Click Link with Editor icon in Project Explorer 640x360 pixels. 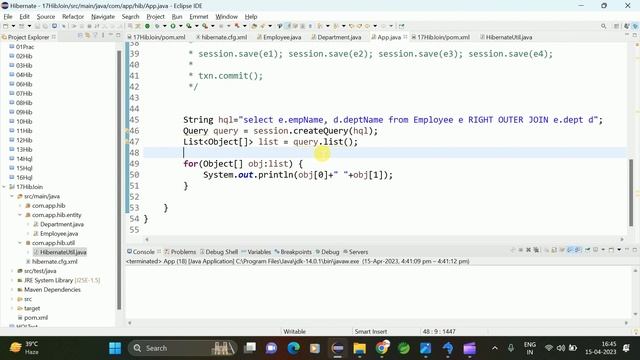[87, 36]
